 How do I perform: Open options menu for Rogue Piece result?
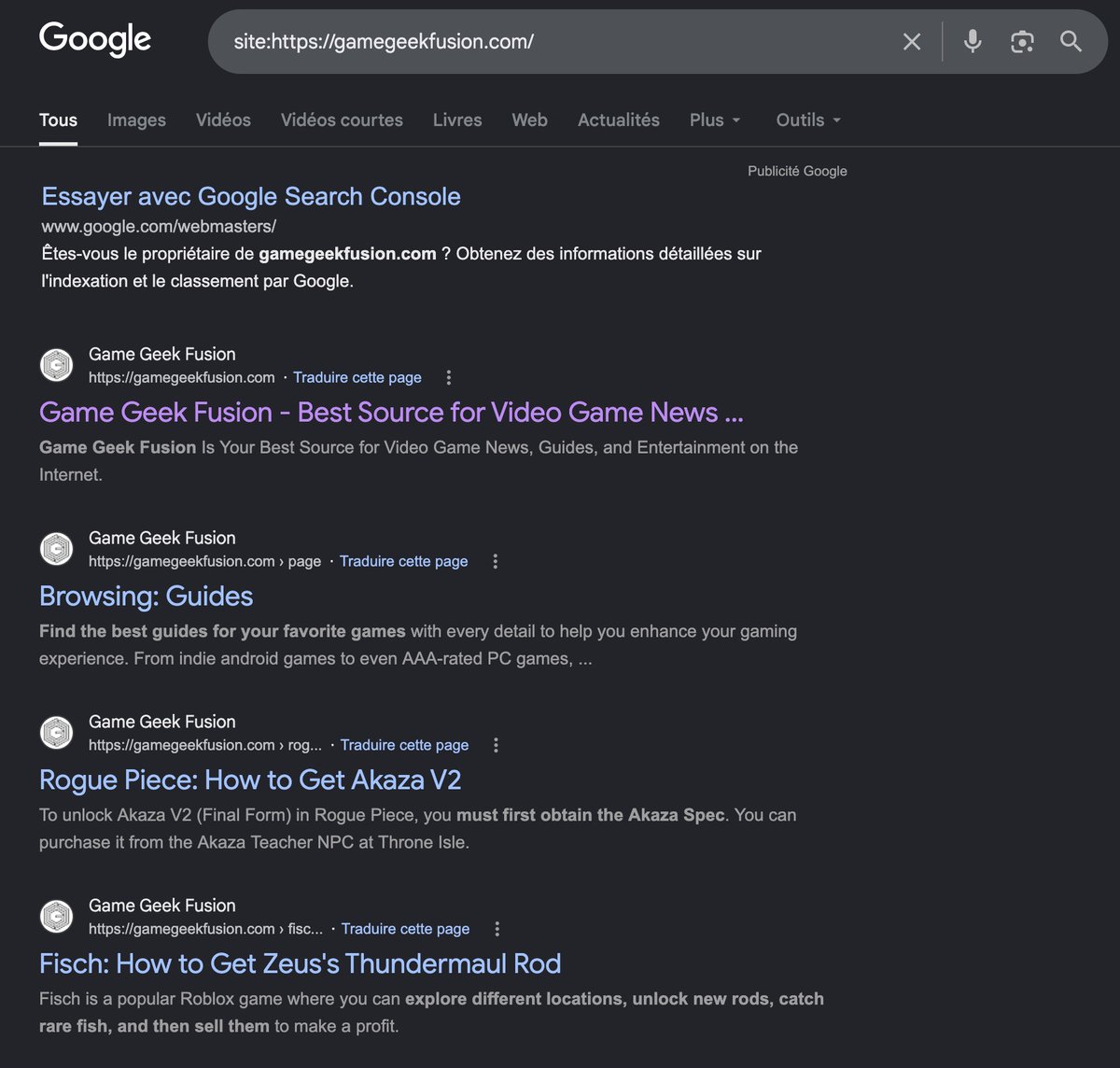click(x=497, y=745)
